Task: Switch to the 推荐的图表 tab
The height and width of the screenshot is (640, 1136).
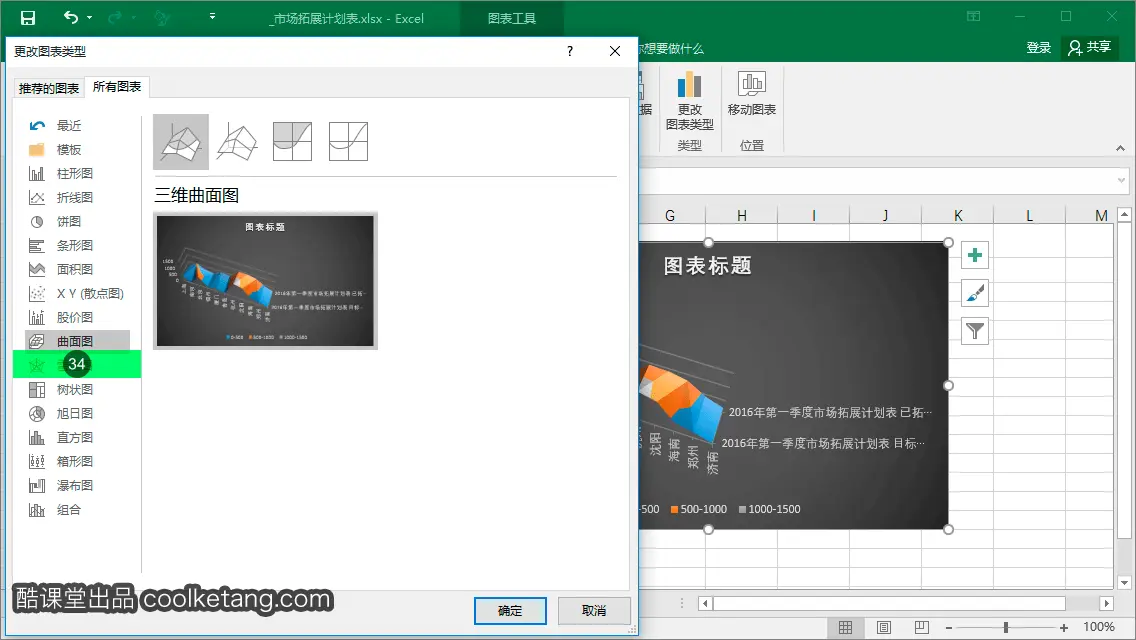Action: tap(49, 88)
